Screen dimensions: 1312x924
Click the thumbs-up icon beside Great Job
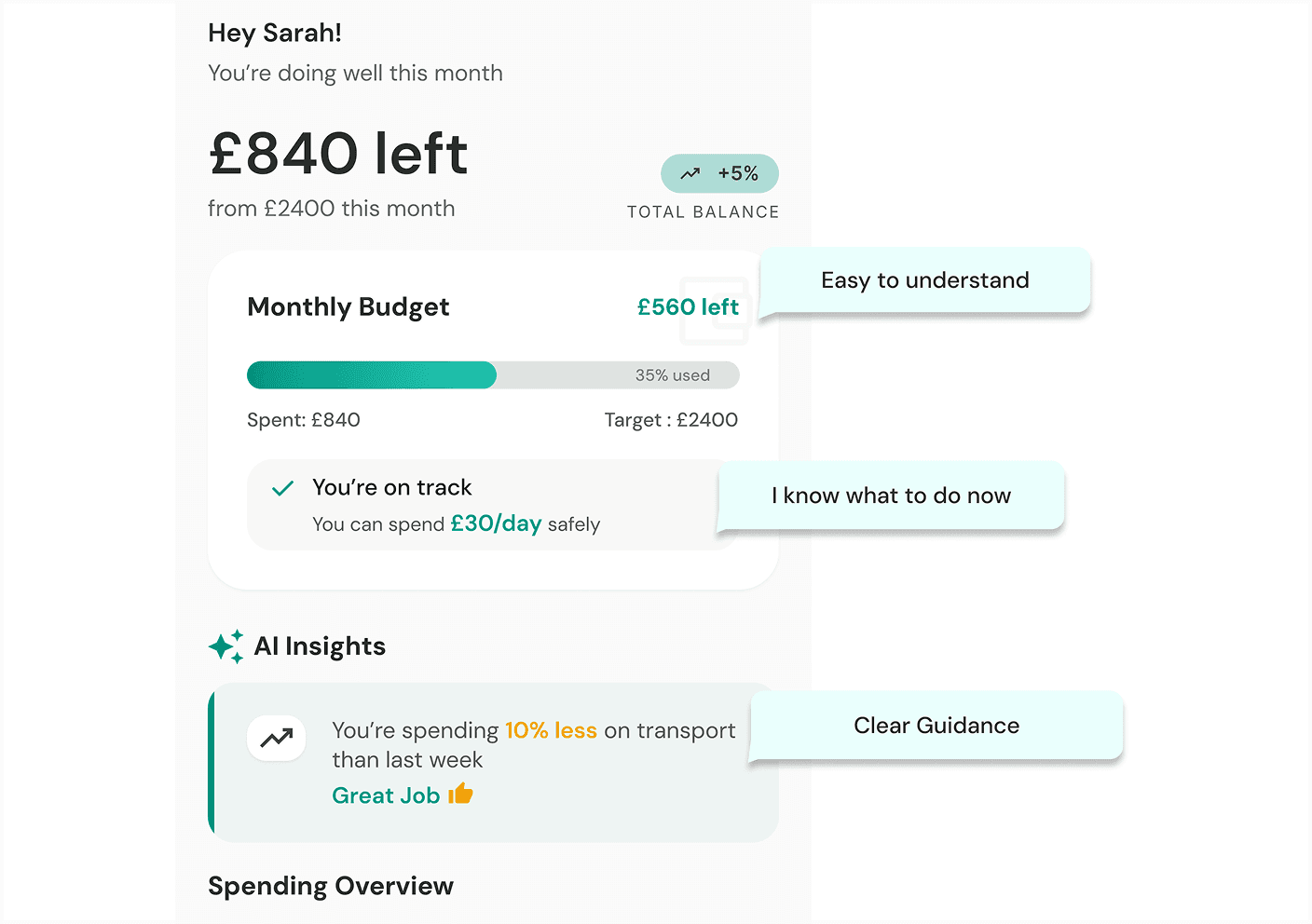pyautogui.click(x=461, y=795)
